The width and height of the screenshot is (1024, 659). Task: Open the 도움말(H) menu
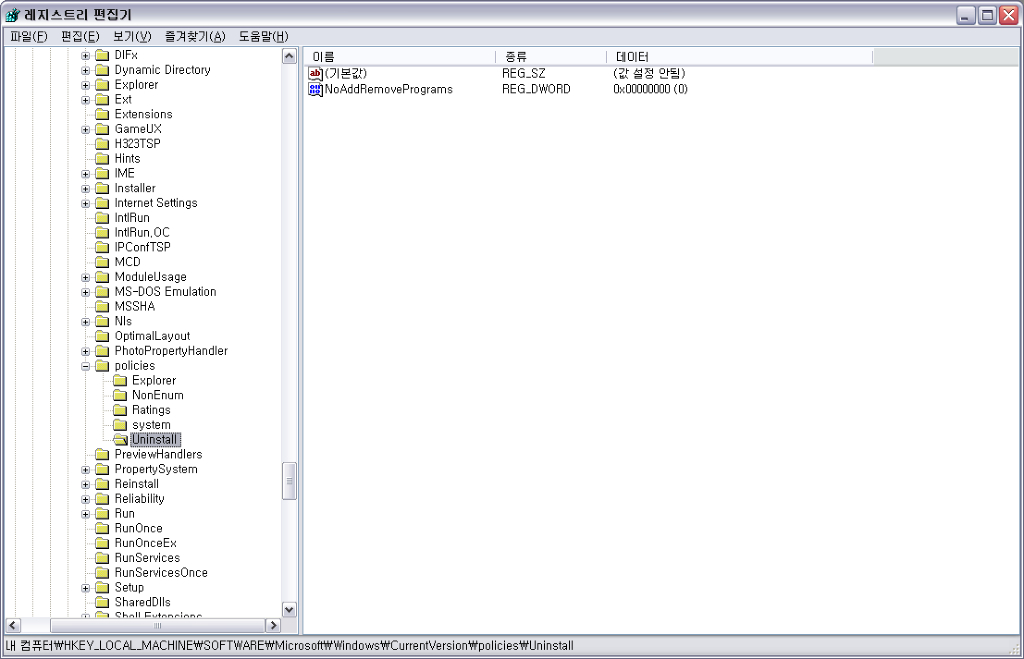[263, 37]
